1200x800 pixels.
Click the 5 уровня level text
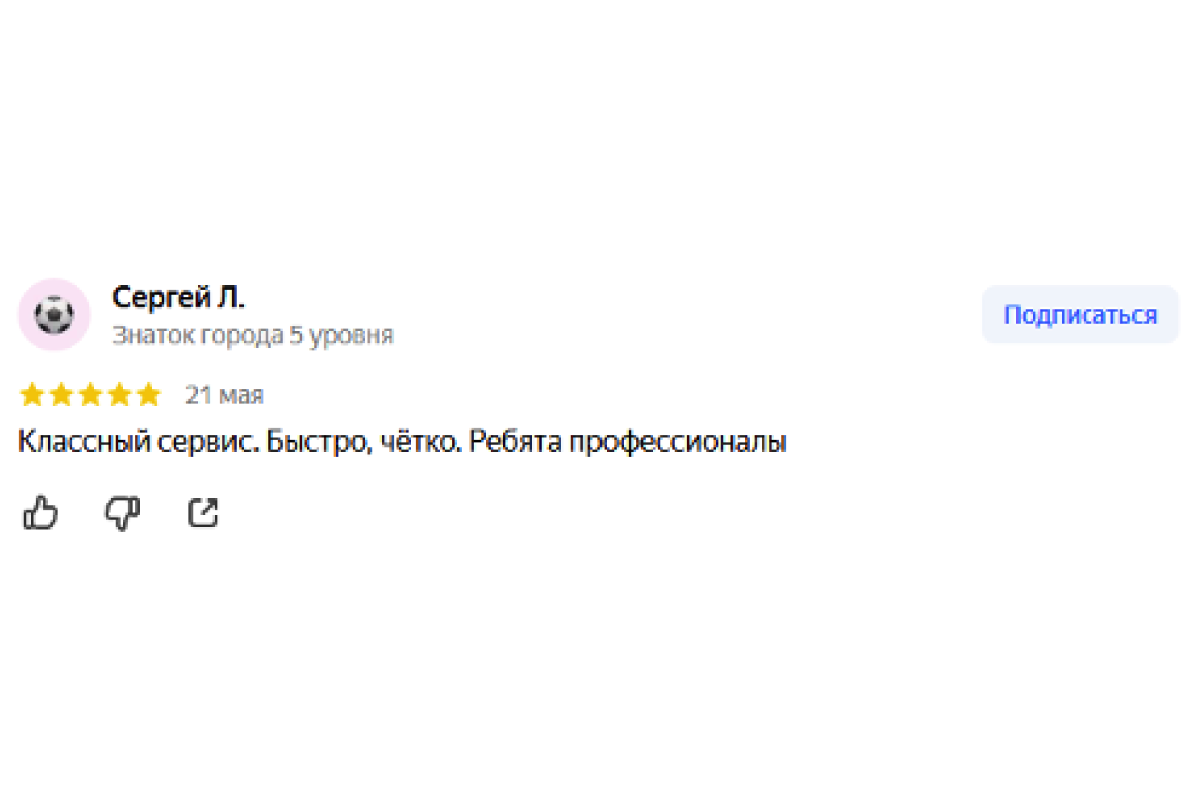341,335
